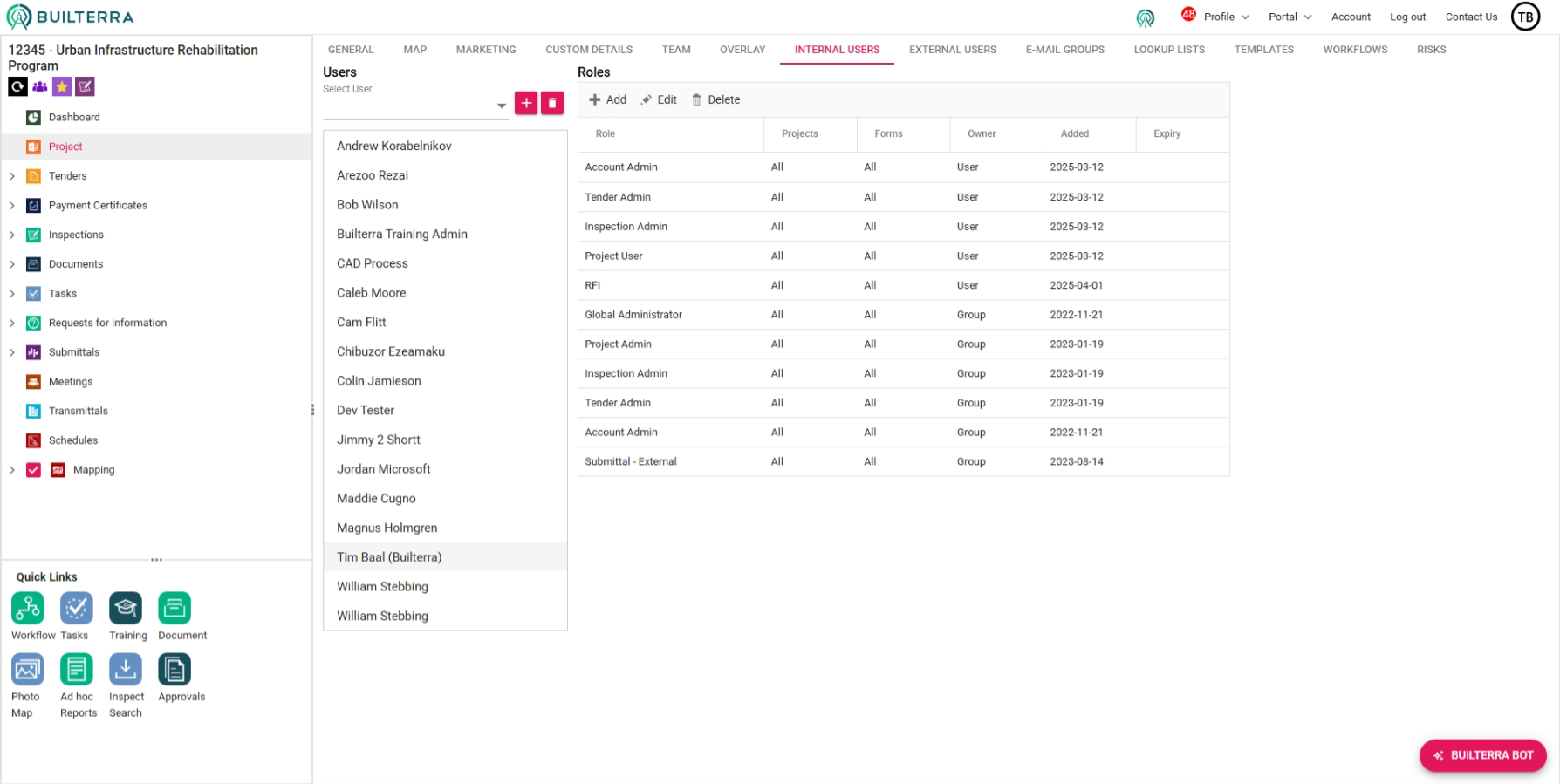Expand the Inspections tree node
The height and width of the screenshot is (784, 1560).
point(12,235)
